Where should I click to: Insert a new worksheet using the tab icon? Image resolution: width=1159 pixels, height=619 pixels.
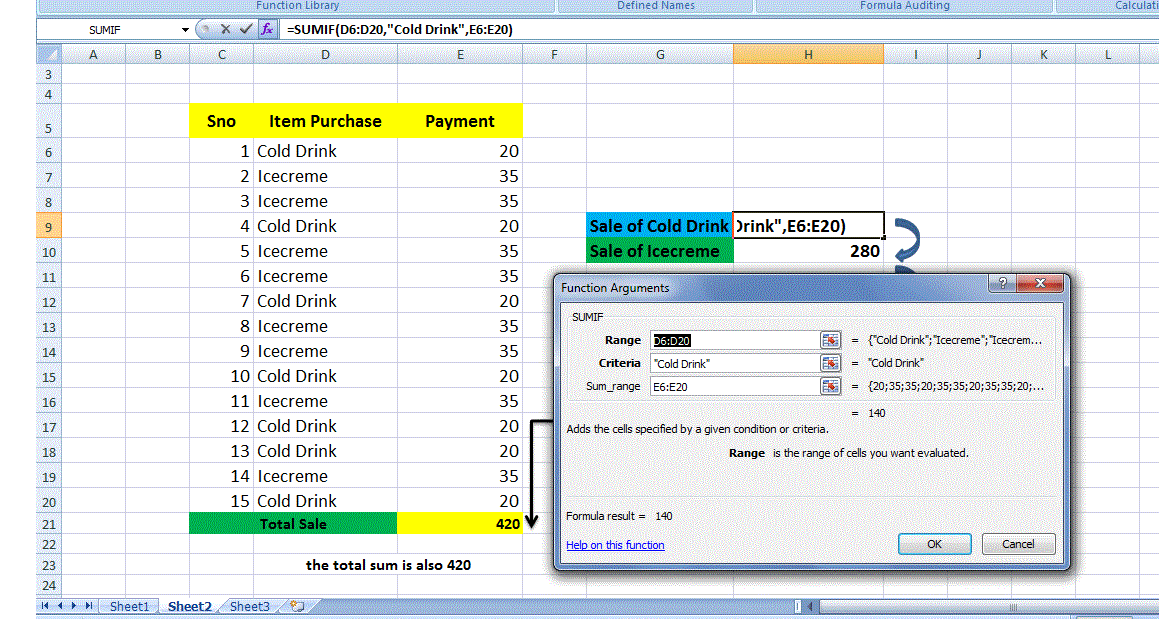297,605
